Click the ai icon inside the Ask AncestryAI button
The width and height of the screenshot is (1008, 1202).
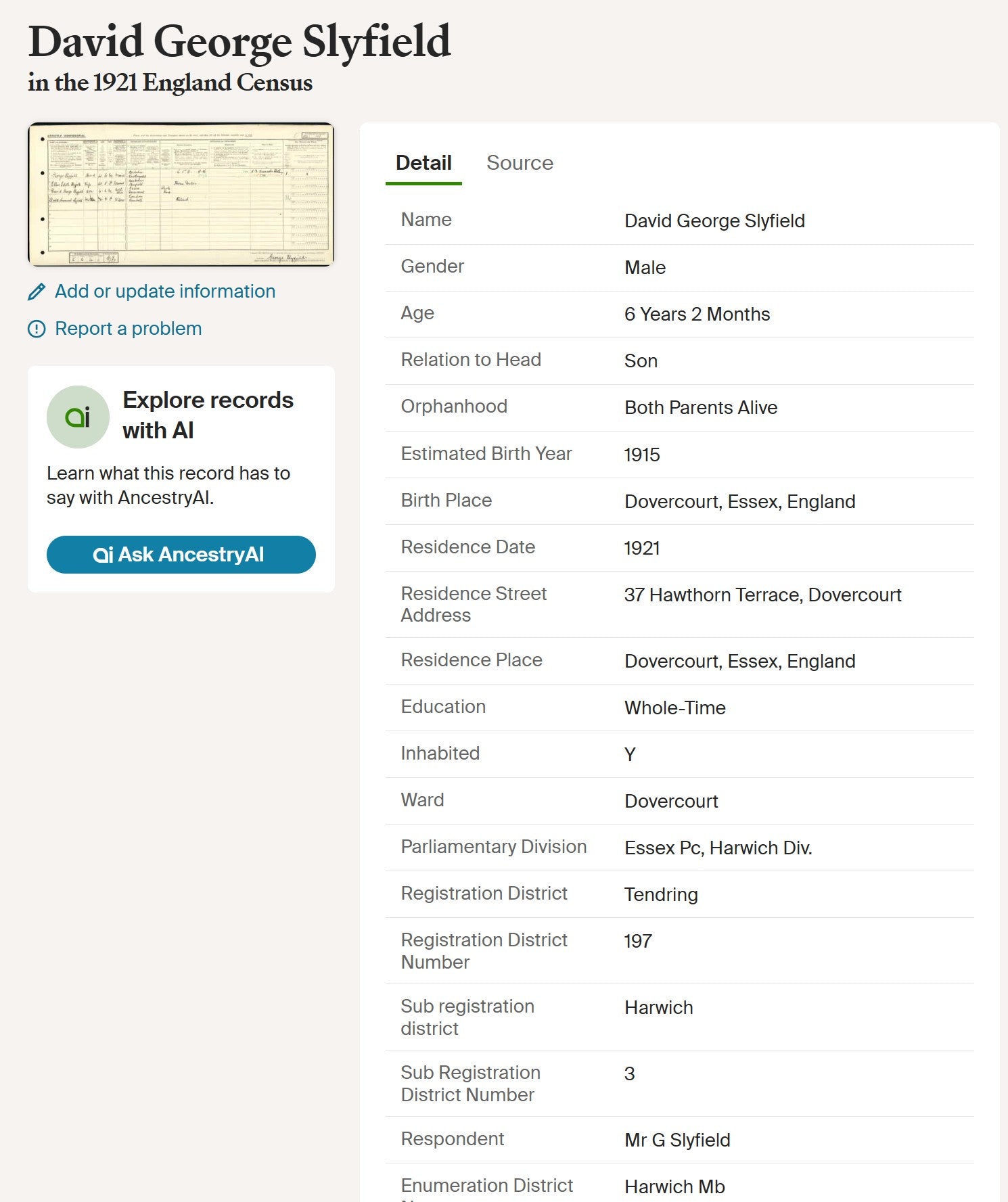point(103,555)
